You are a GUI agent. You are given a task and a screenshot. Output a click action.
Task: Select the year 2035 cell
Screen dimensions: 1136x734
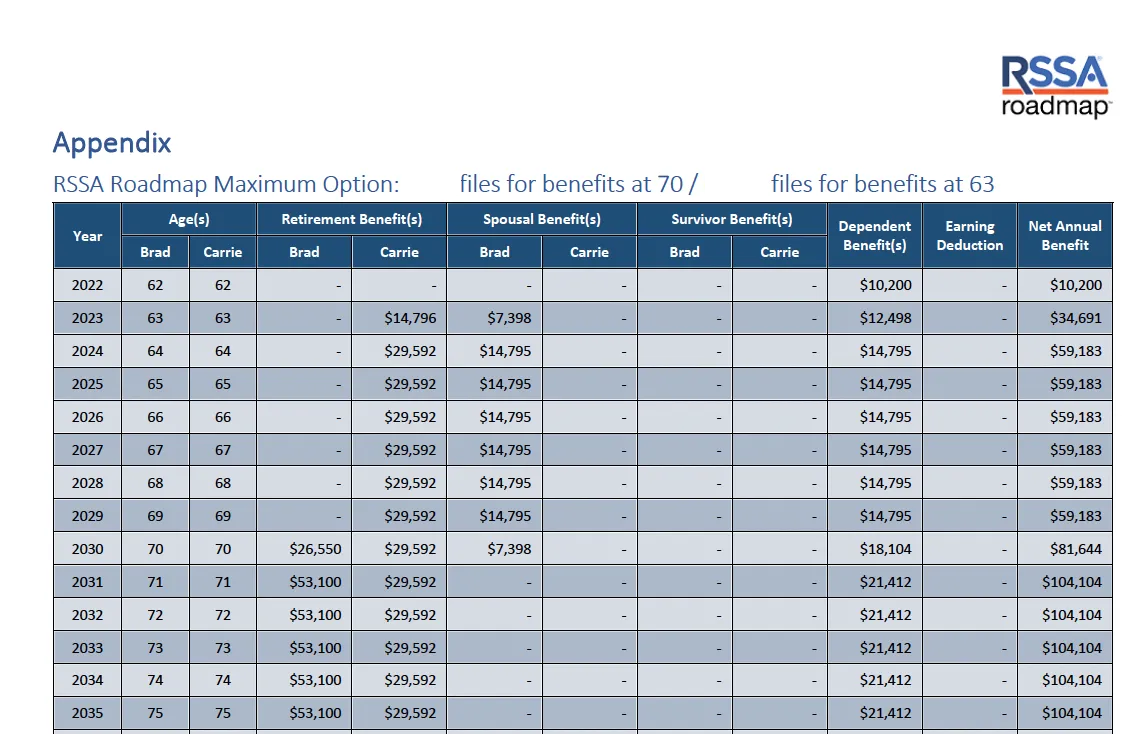click(87, 713)
